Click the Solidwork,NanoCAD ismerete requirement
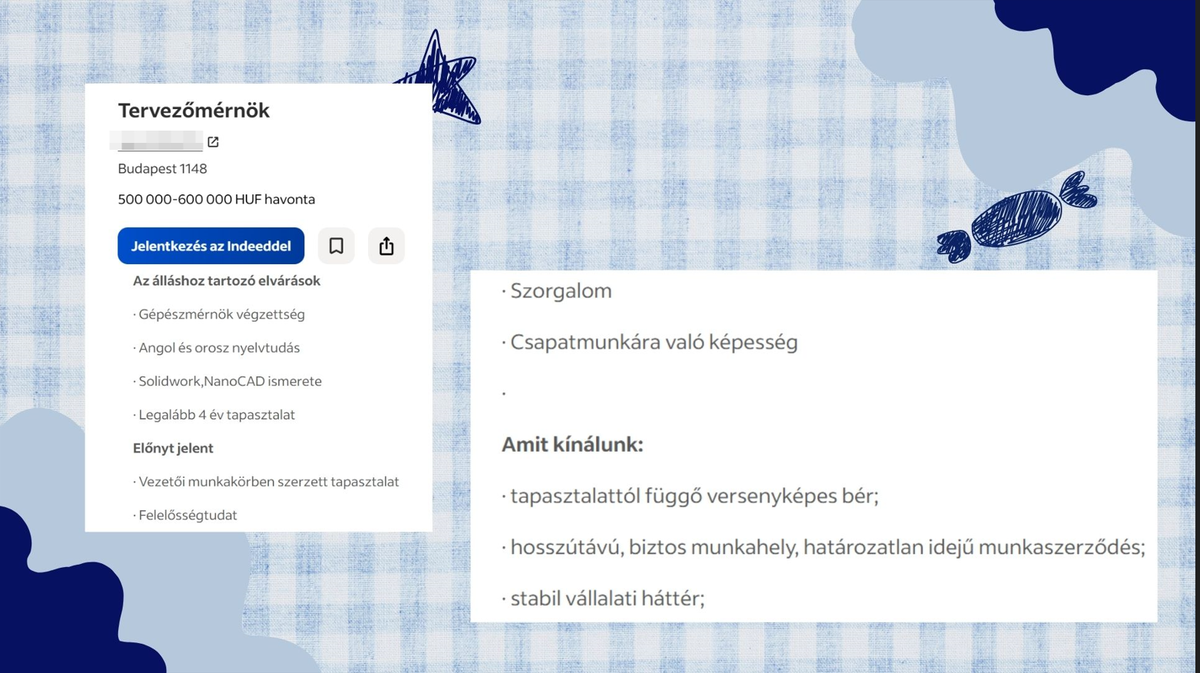This screenshot has height=673, width=1200. click(x=227, y=381)
